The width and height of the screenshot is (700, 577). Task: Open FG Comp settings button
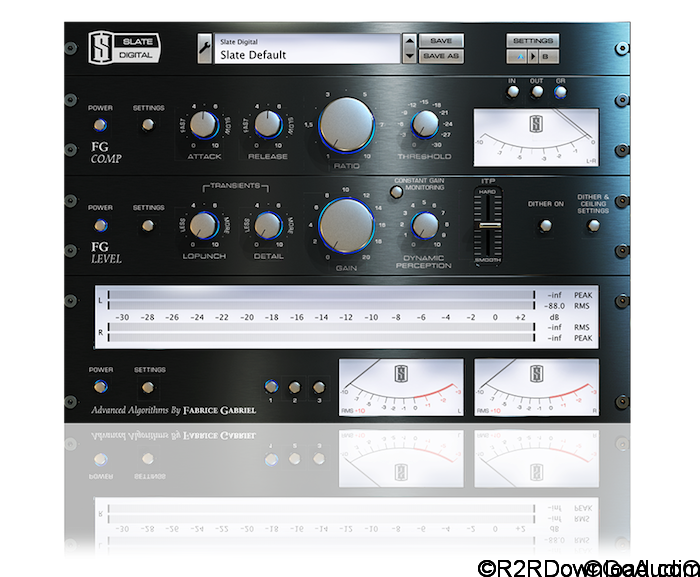pyautogui.click(x=148, y=125)
